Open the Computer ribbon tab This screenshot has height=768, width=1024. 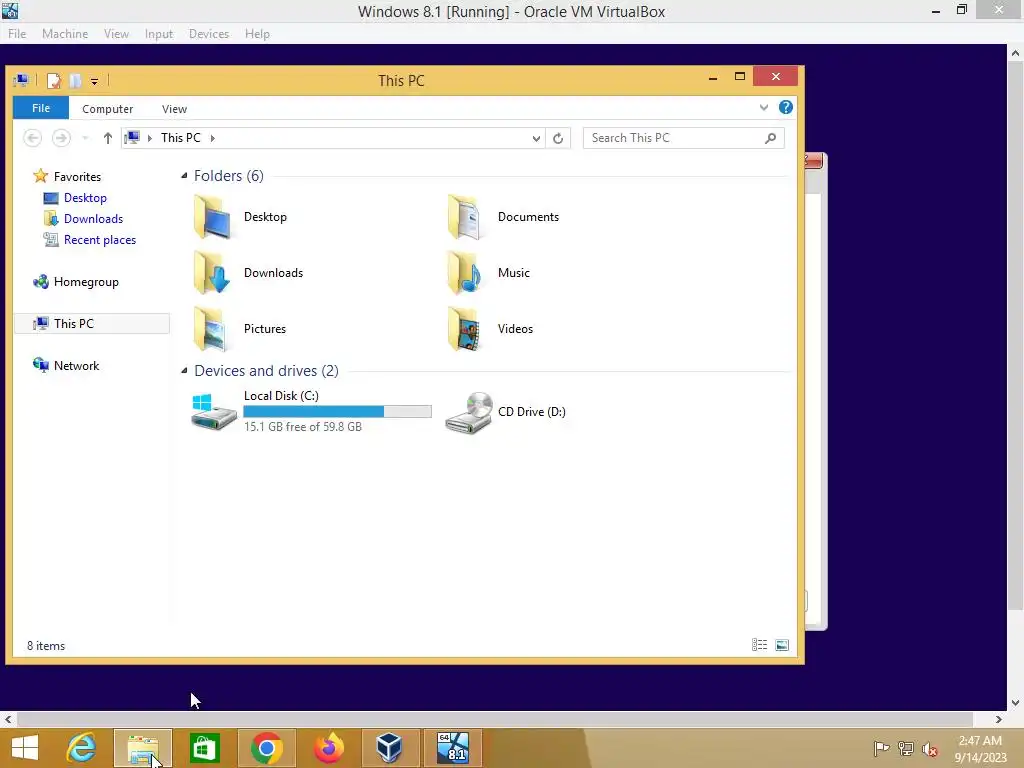(x=107, y=109)
